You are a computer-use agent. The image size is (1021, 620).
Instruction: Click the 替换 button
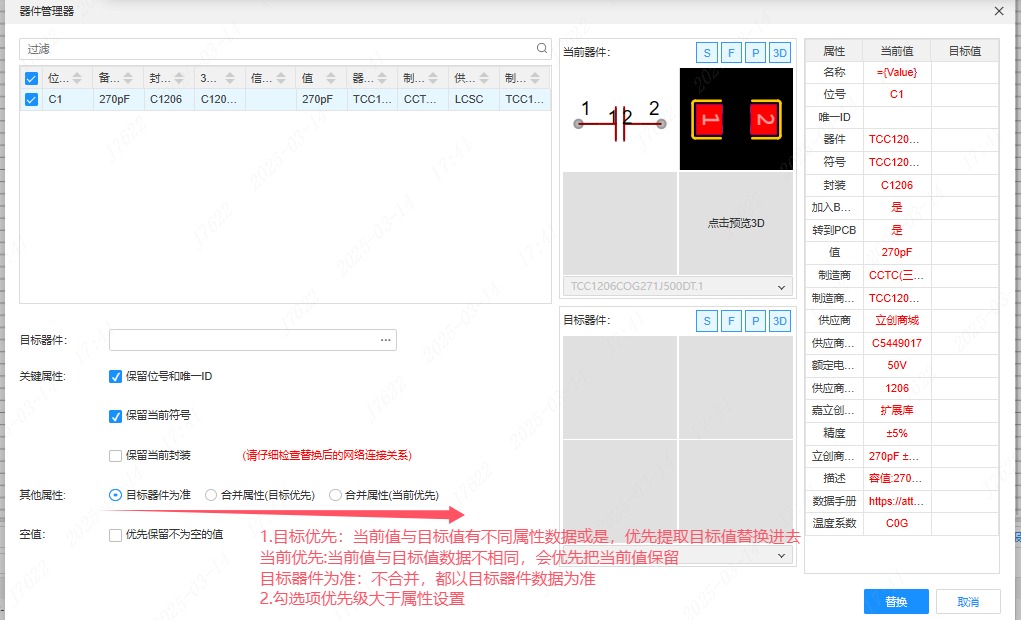[x=896, y=602]
